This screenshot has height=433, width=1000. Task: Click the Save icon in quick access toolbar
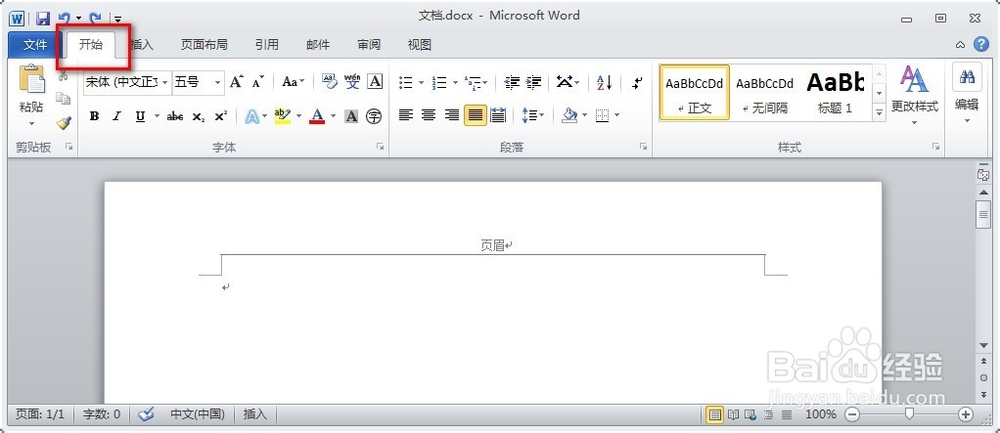click(x=43, y=18)
